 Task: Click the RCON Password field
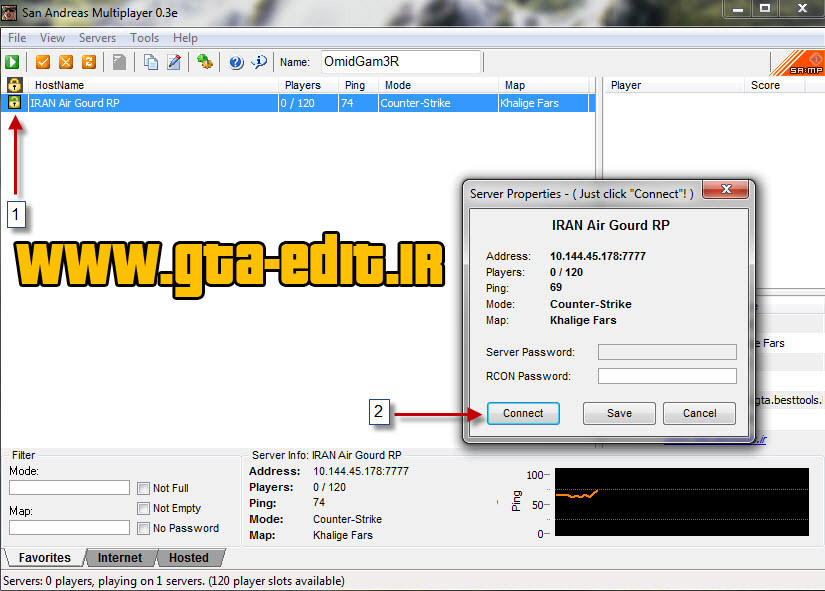667,376
